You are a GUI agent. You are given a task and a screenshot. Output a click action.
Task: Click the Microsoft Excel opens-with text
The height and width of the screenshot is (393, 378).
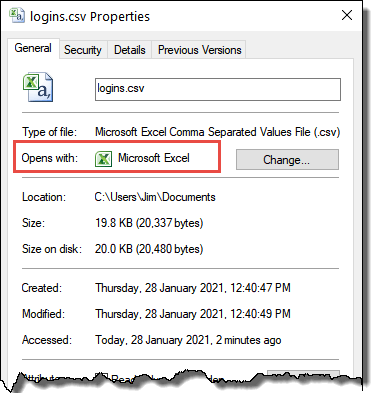[x=154, y=158]
